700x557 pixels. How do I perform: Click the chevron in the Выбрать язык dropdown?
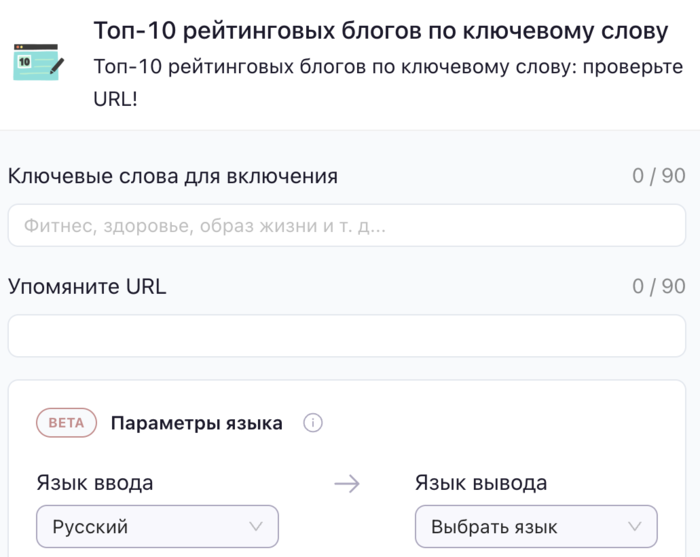[635, 527]
